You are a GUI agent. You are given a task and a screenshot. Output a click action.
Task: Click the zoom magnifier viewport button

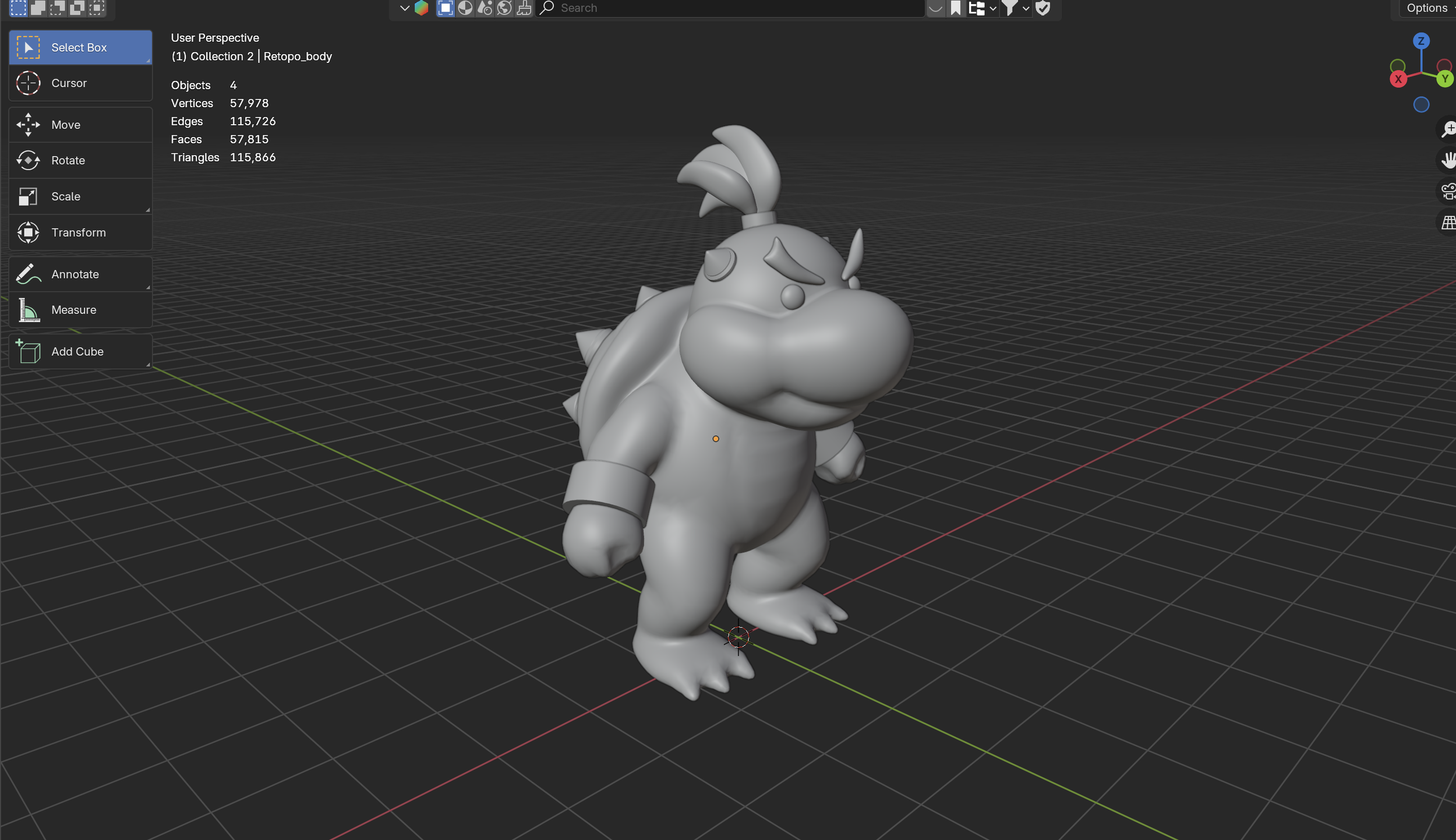1448,129
